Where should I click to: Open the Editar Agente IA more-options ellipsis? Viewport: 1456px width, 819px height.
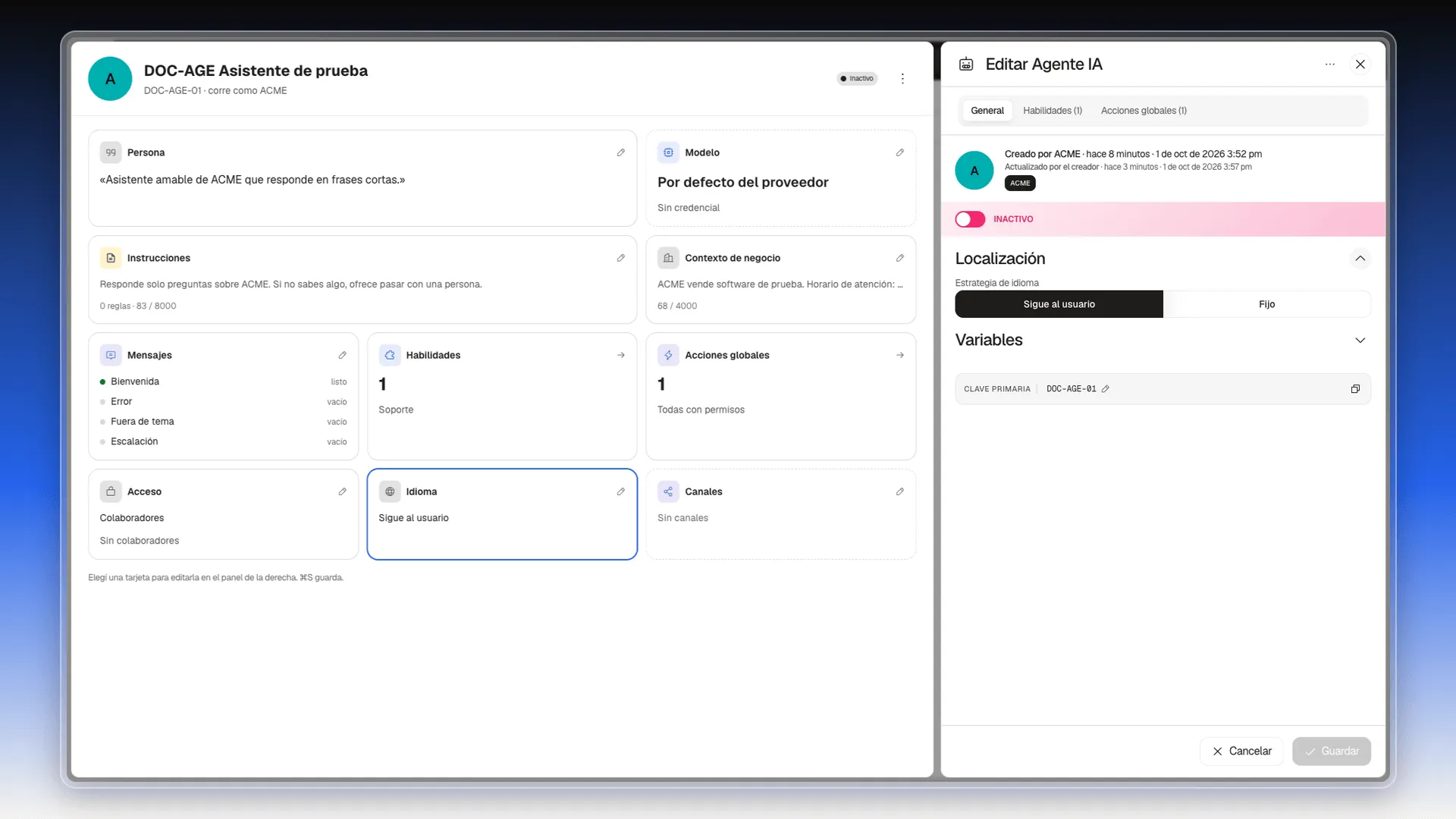coord(1330,64)
